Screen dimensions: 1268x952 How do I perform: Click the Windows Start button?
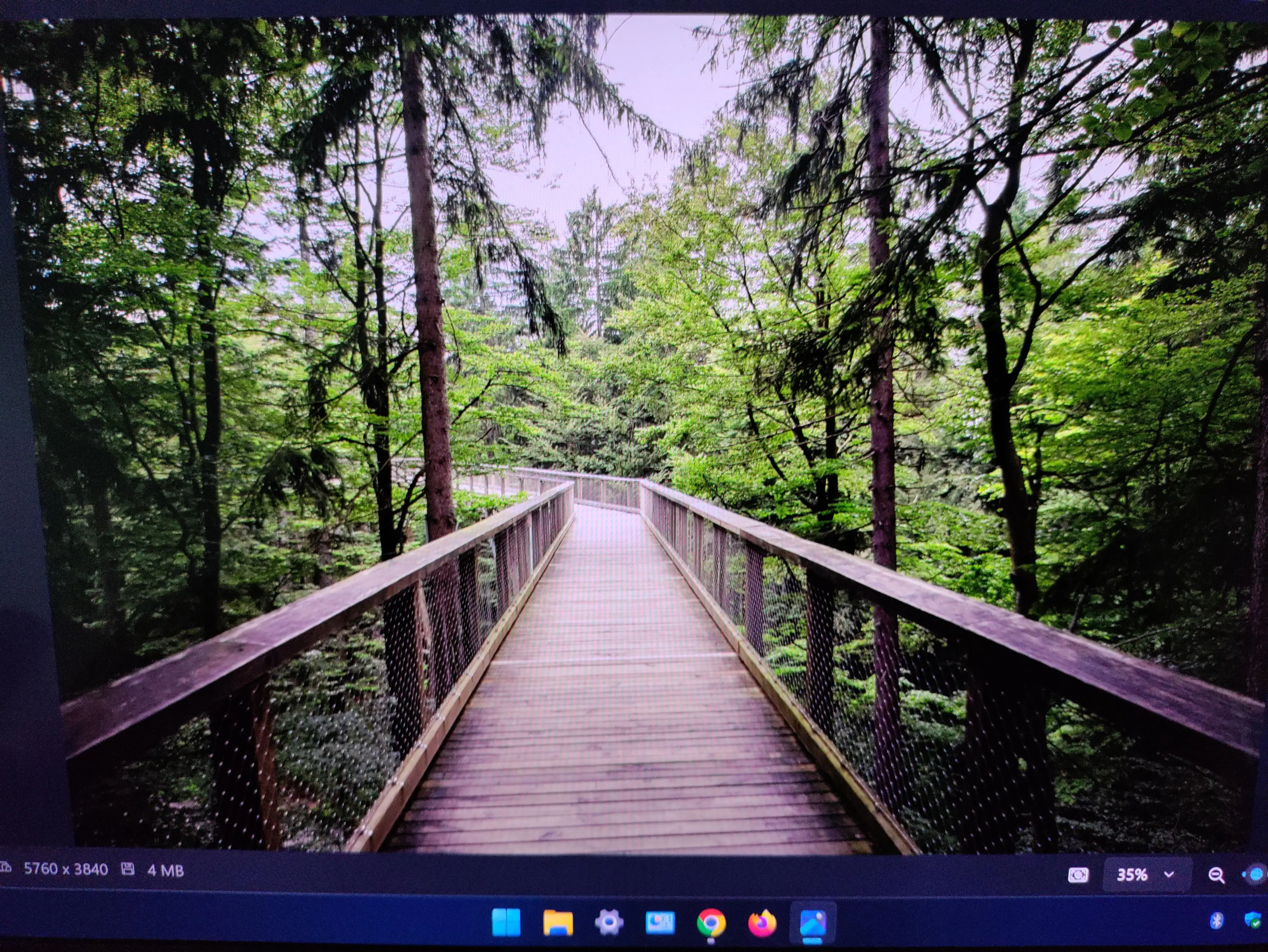506,923
